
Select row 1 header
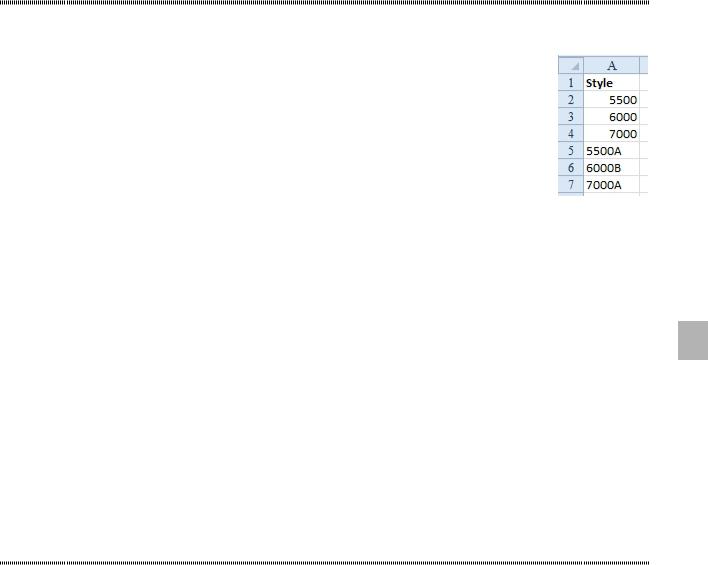pyautogui.click(x=571, y=83)
